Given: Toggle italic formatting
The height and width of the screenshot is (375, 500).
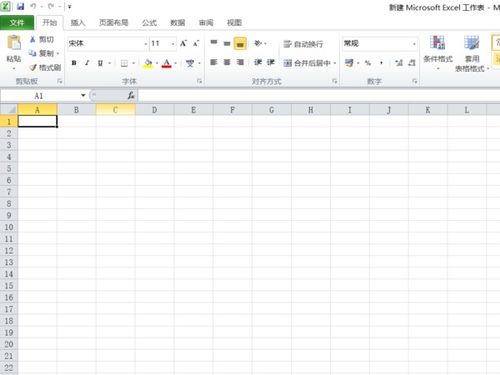Looking at the screenshot, I should point(87,63).
